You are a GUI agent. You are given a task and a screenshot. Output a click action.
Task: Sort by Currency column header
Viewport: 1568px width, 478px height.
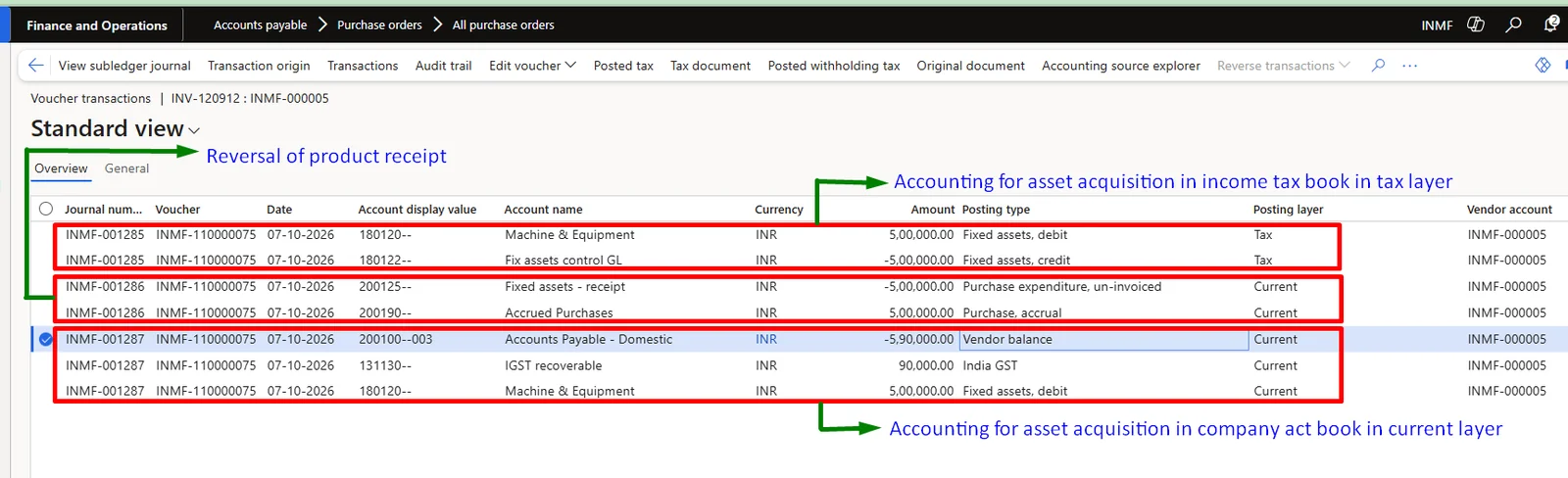click(x=779, y=209)
